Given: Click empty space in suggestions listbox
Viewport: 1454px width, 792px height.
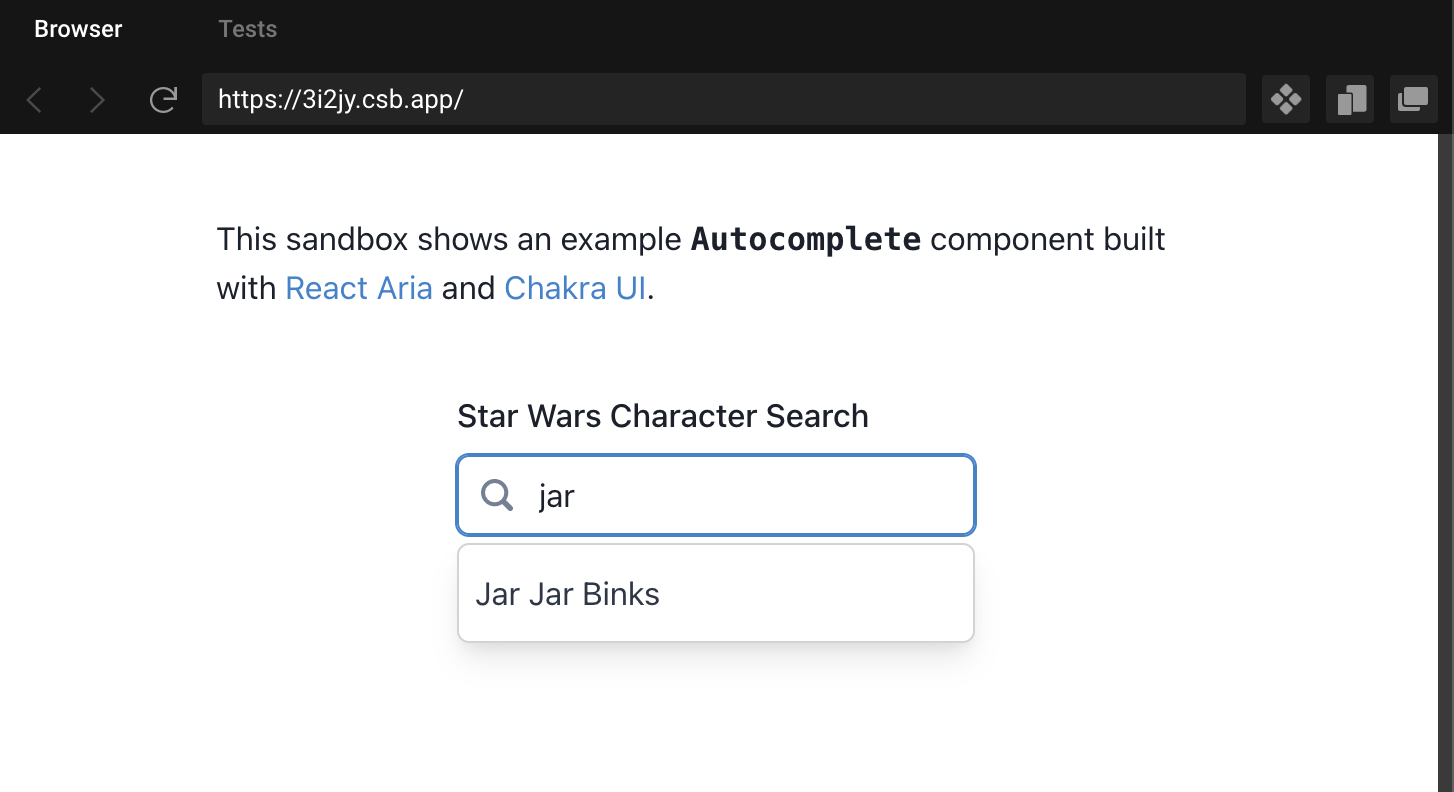Looking at the screenshot, I should coord(850,594).
